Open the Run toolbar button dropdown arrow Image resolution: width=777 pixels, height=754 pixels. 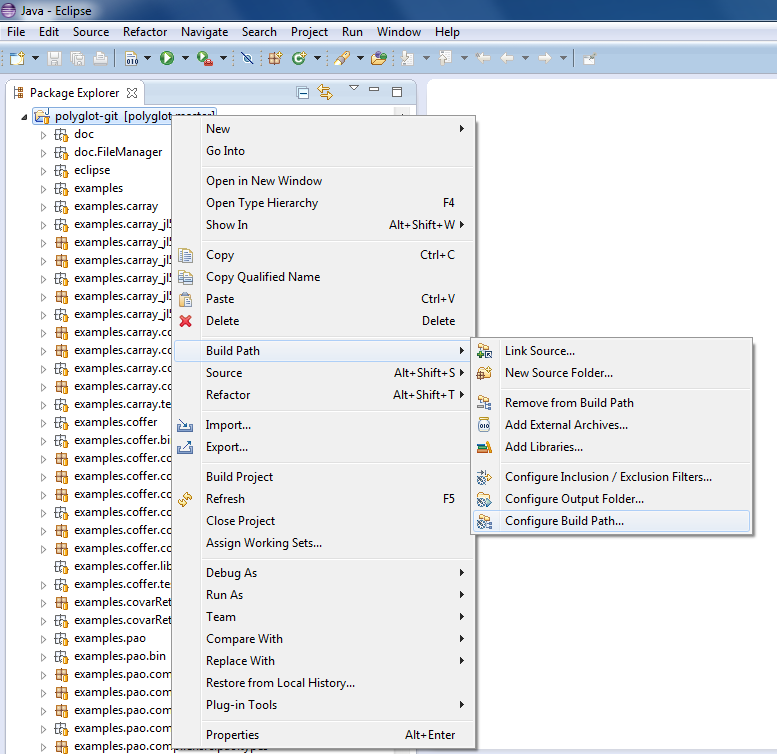(183, 59)
